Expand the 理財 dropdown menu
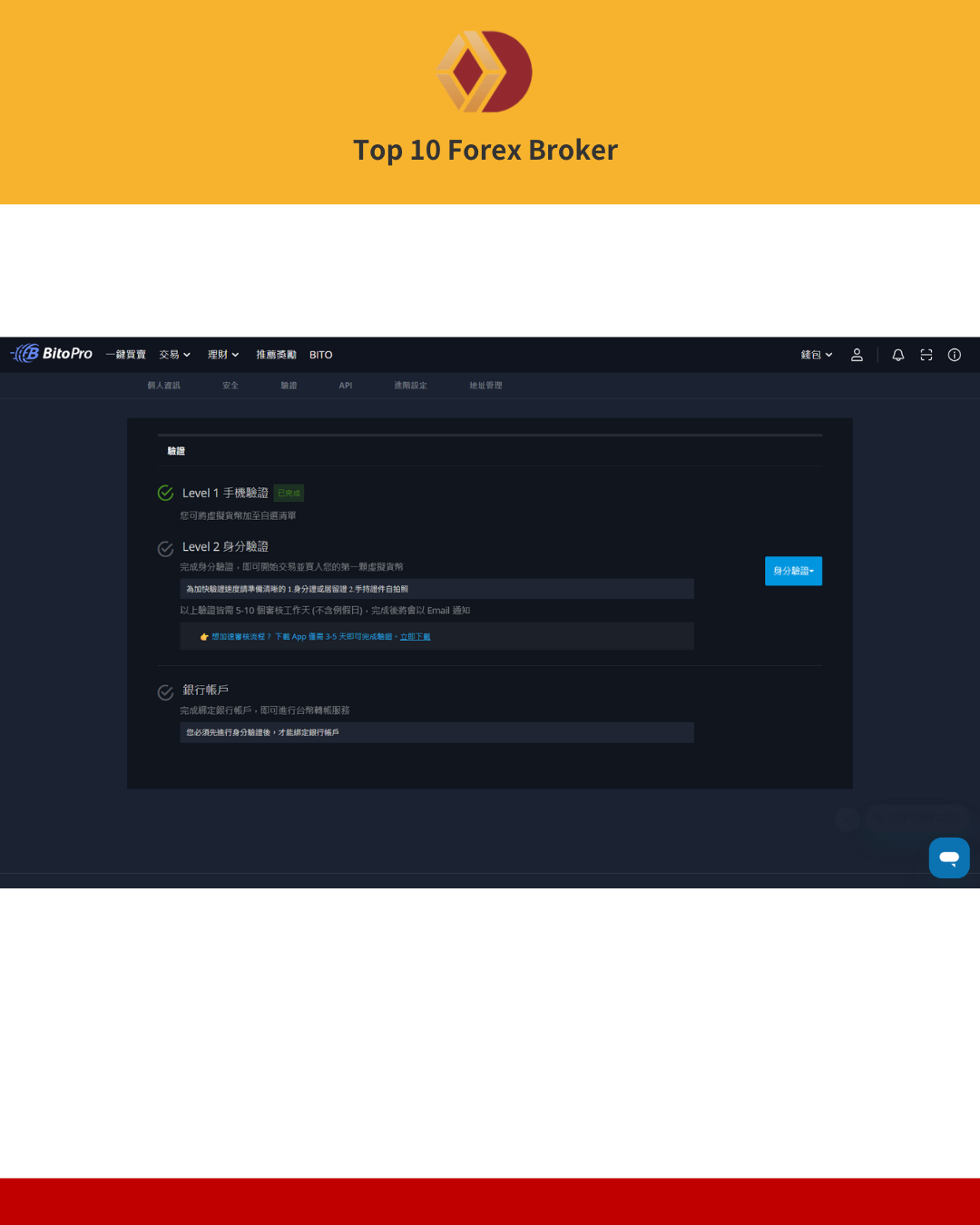 222,355
